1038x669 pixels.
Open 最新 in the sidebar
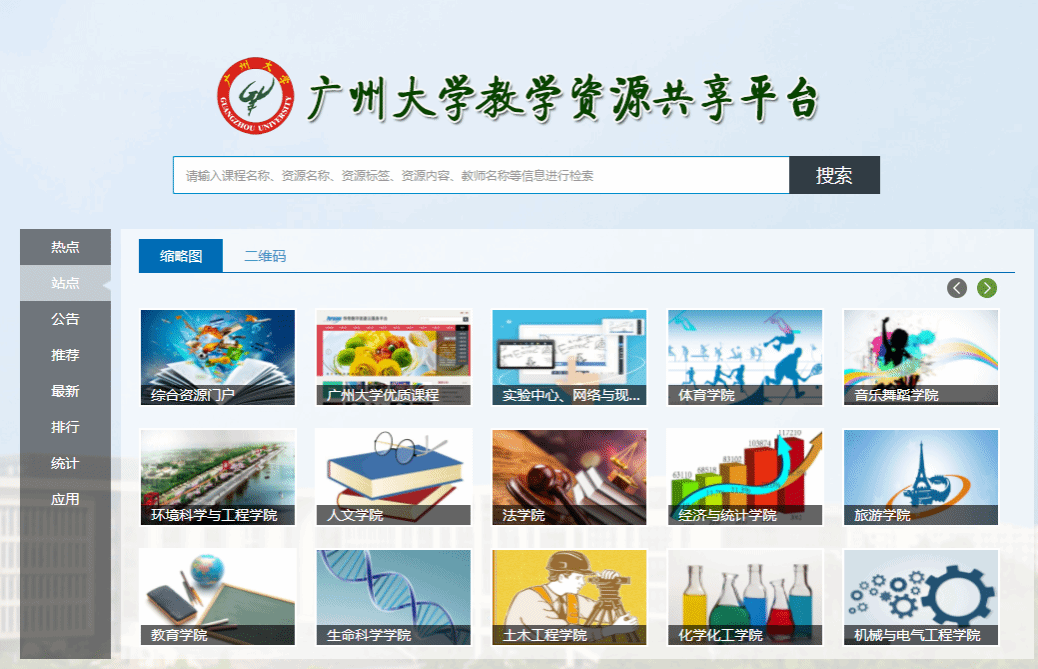(x=65, y=391)
